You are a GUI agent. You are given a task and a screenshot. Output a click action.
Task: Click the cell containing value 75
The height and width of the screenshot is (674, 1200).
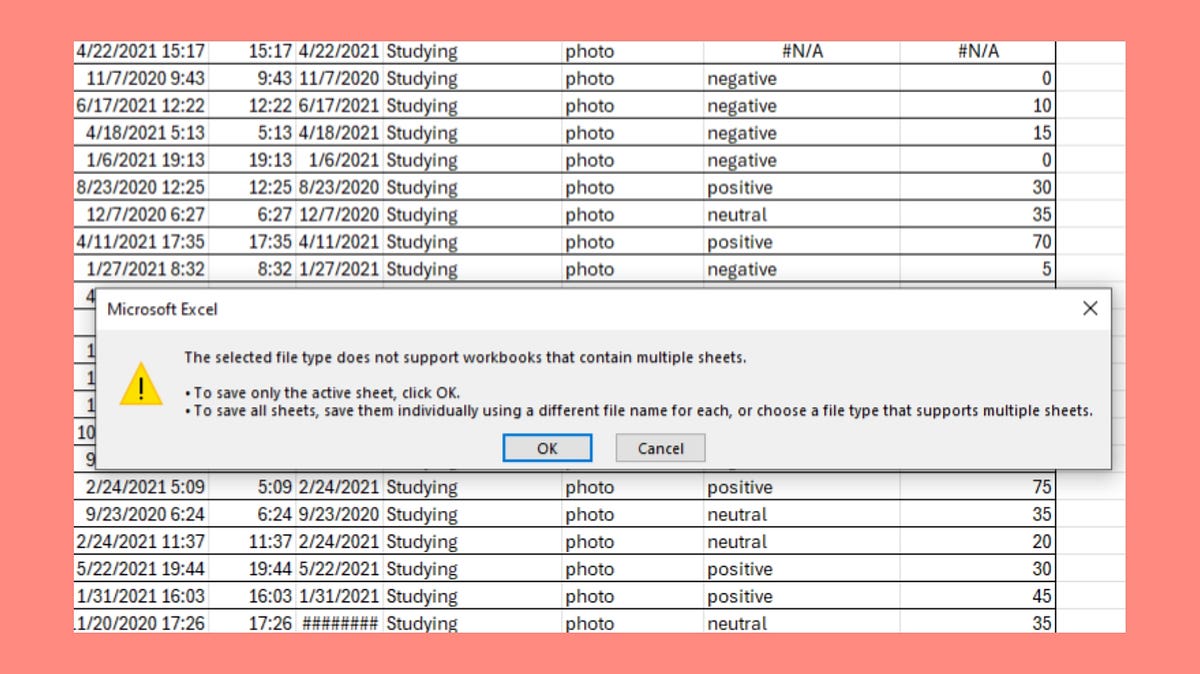pyautogui.click(x=1040, y=487)
